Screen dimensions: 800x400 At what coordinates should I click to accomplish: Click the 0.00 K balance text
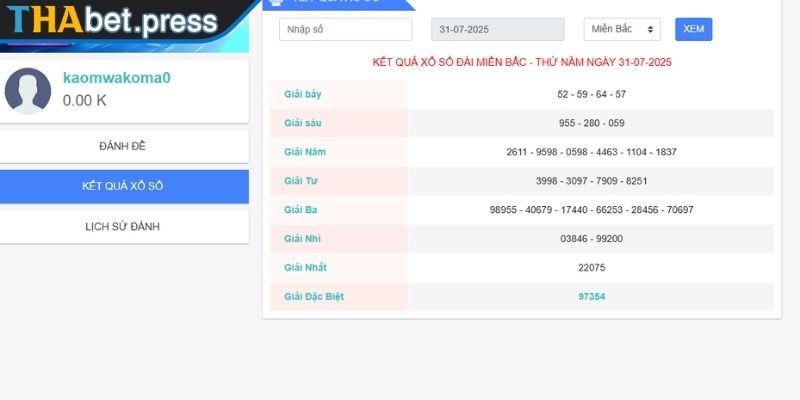pyautogui.click(x=85, y=100)
